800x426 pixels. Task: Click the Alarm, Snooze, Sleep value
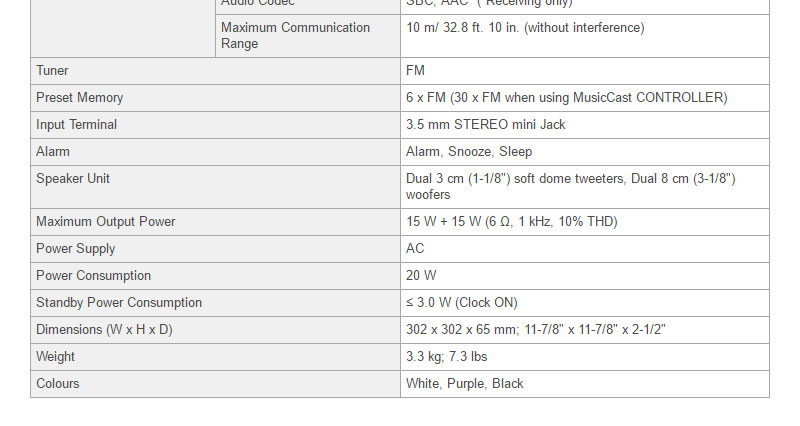pyautogui.click(x=469, y=152)
